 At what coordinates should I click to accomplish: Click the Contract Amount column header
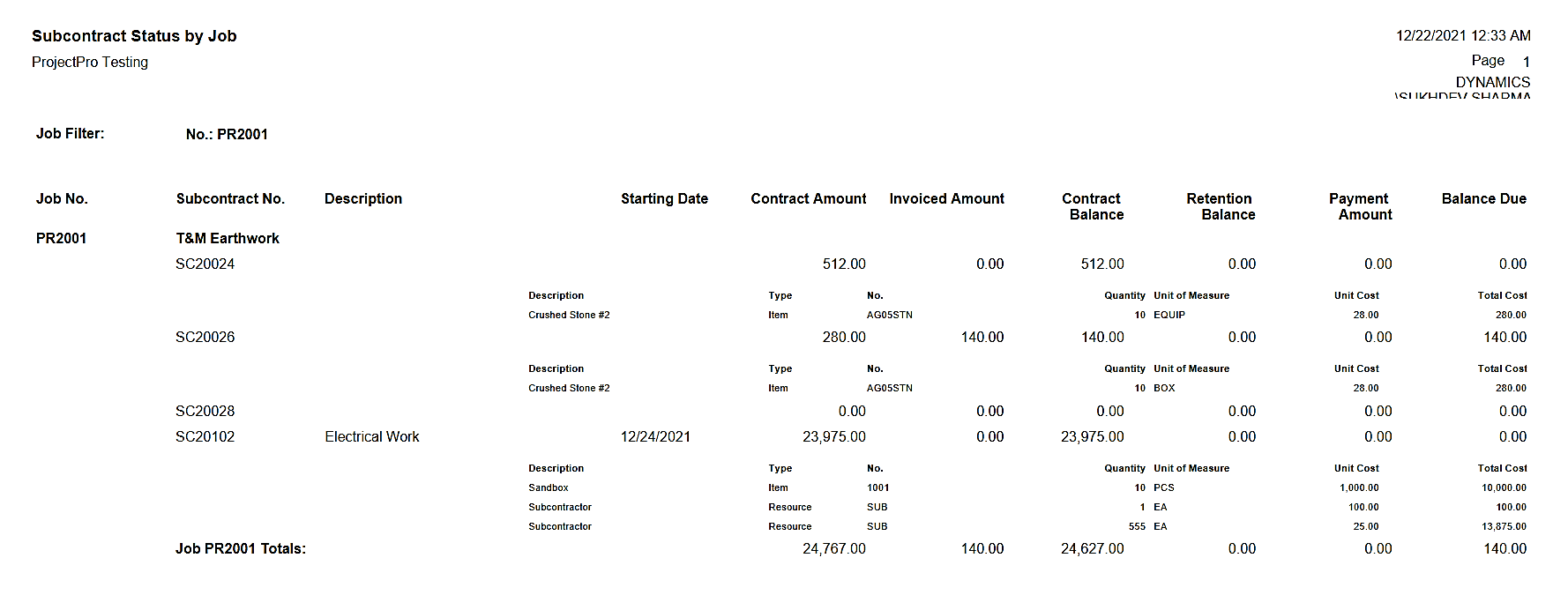[808, 199]
